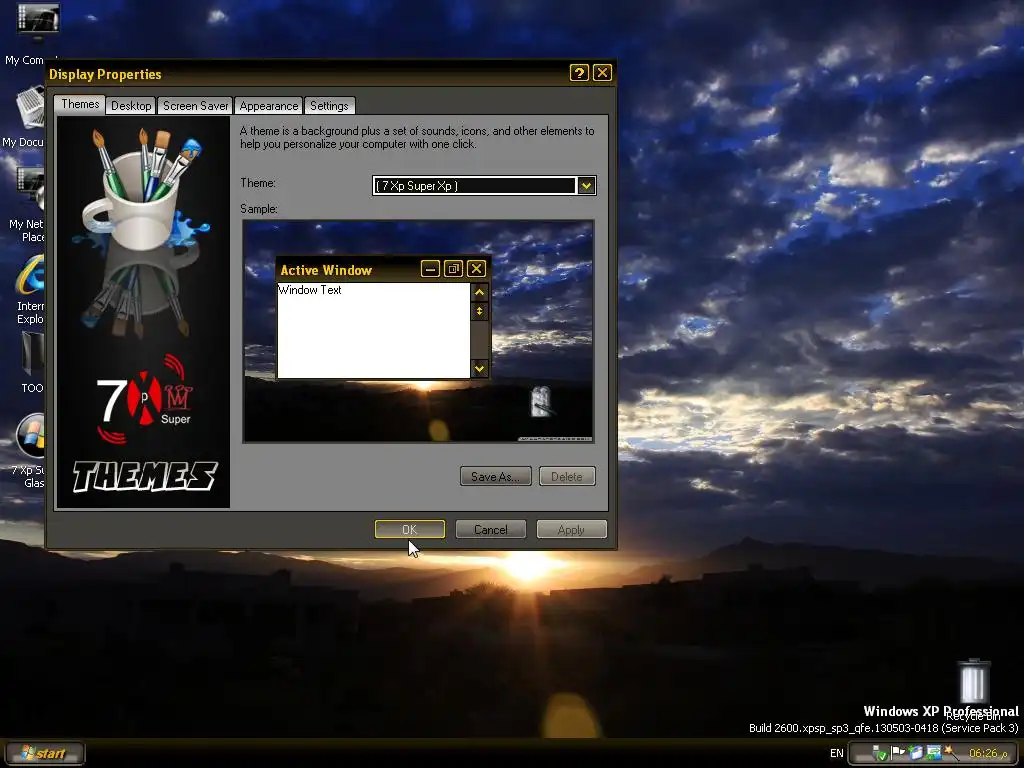Click the network monitor tray icon

click(933, 753)
